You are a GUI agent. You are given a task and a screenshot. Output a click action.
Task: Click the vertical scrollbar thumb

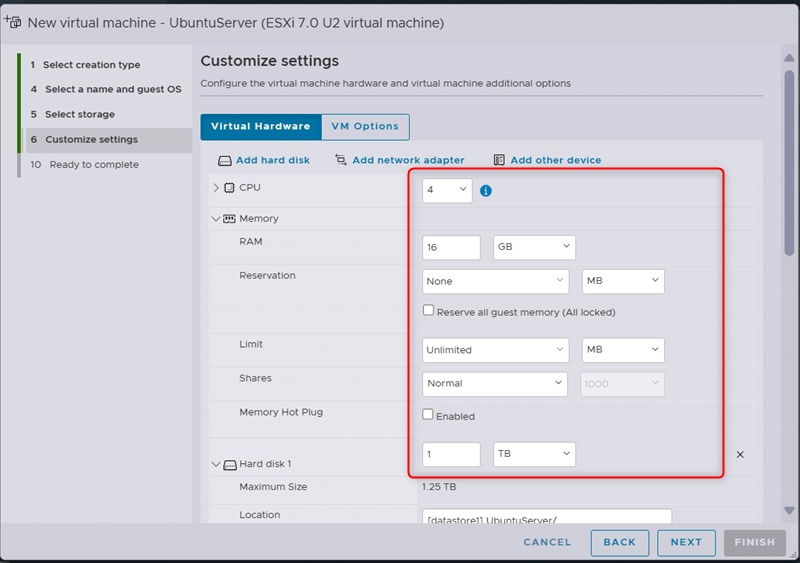pyautogui.click(x=789, y=162)
